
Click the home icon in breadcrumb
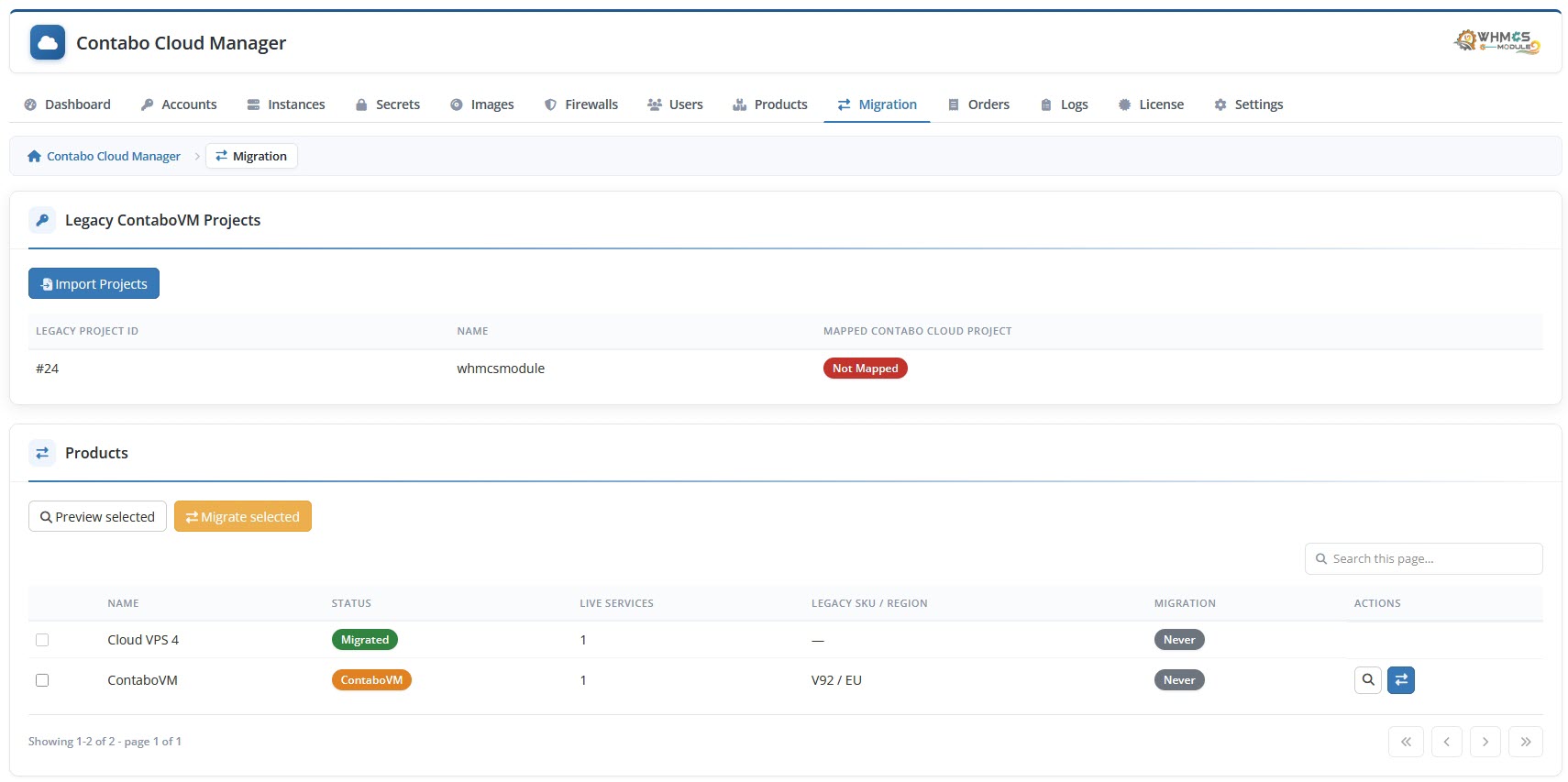pos(35,157)
